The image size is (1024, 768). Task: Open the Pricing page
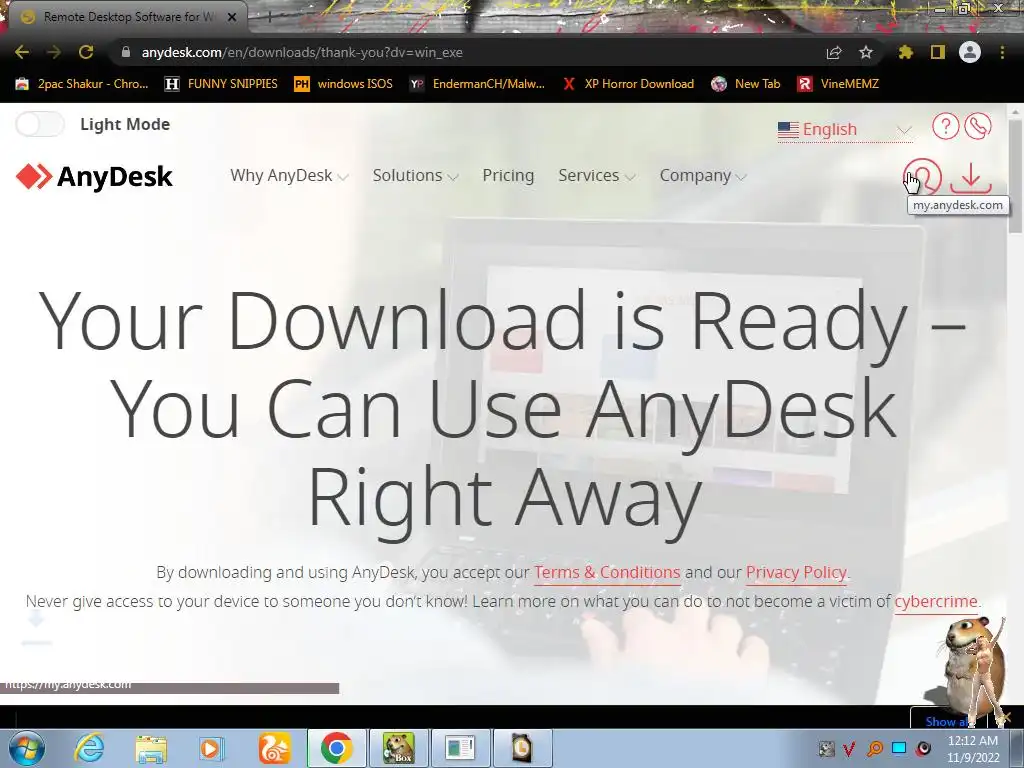(x=508, y=176)
